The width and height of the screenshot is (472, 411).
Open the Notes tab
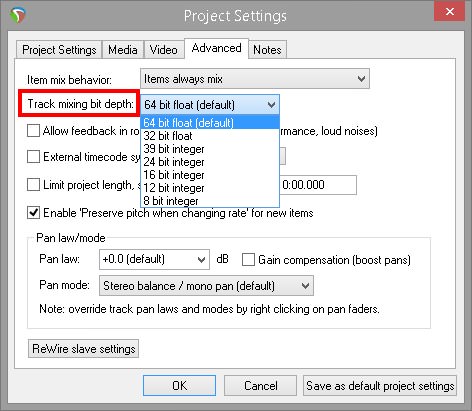267,50
